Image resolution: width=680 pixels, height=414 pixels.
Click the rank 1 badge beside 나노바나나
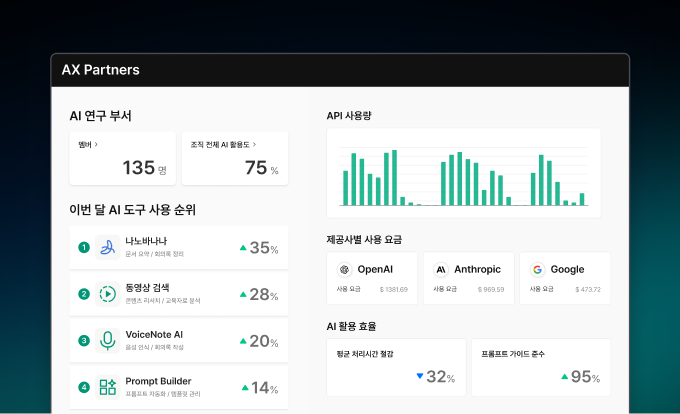point(84,247)
